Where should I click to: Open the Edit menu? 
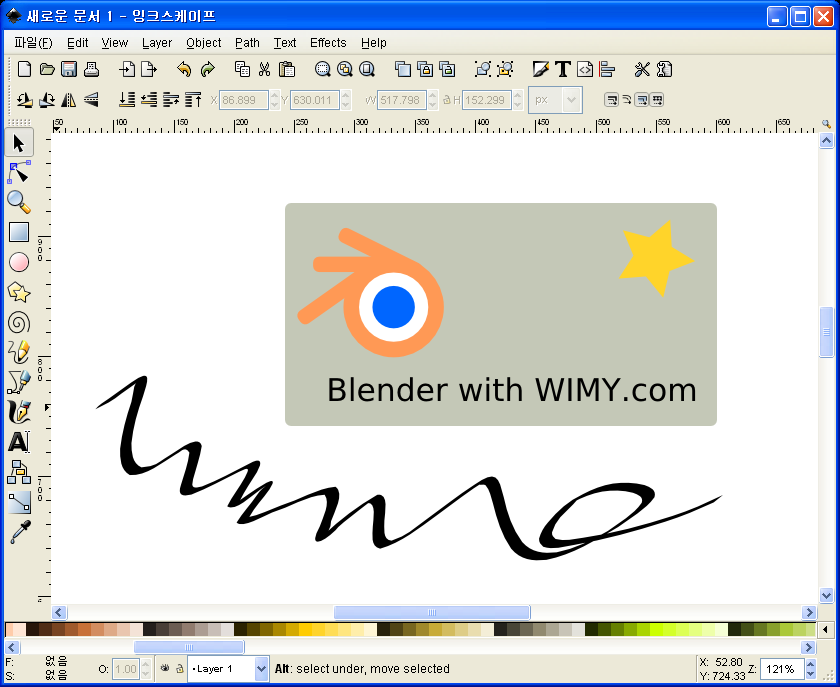[78, 43]
